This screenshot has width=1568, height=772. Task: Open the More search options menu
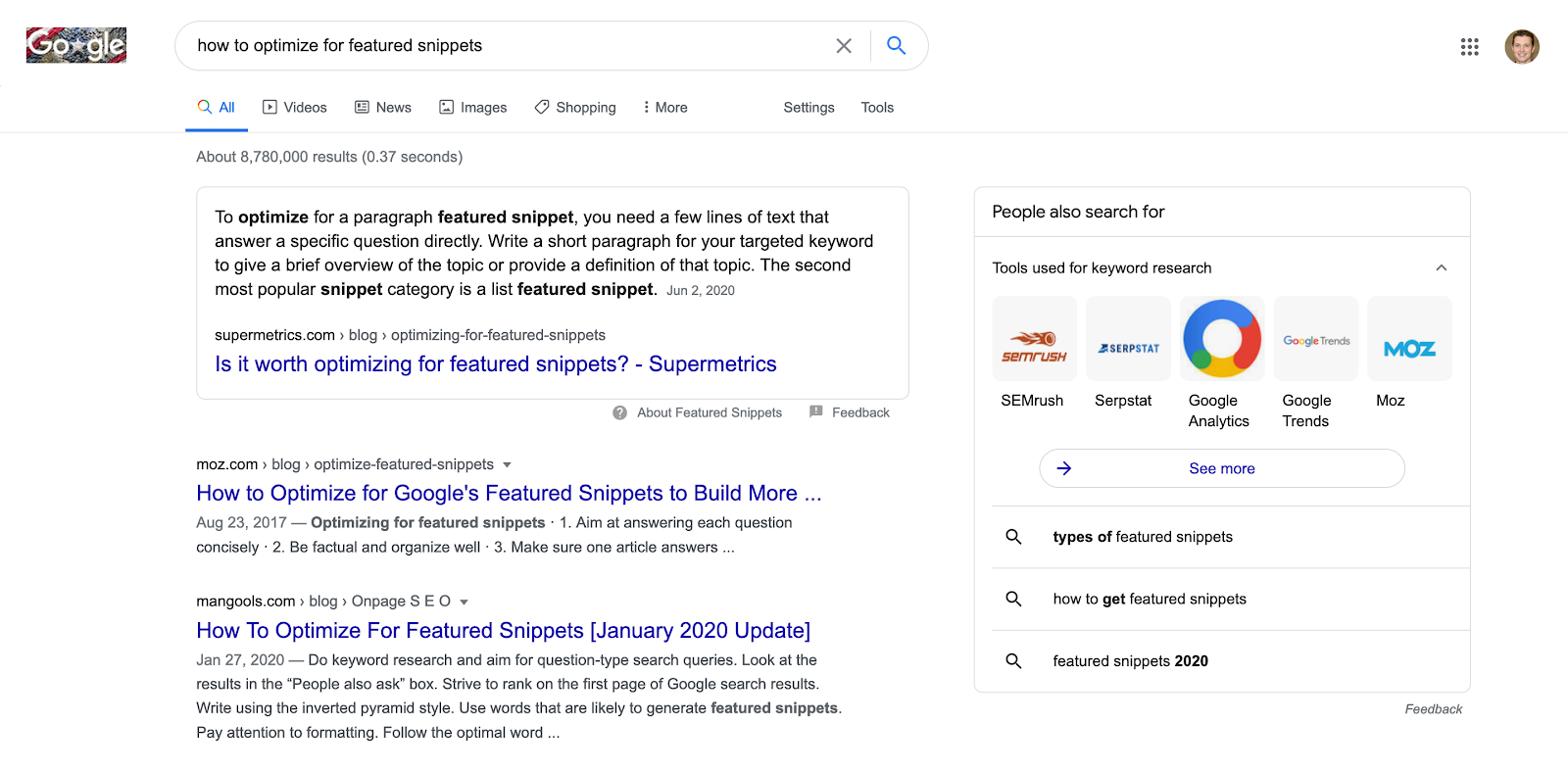[x=664, y=108]
